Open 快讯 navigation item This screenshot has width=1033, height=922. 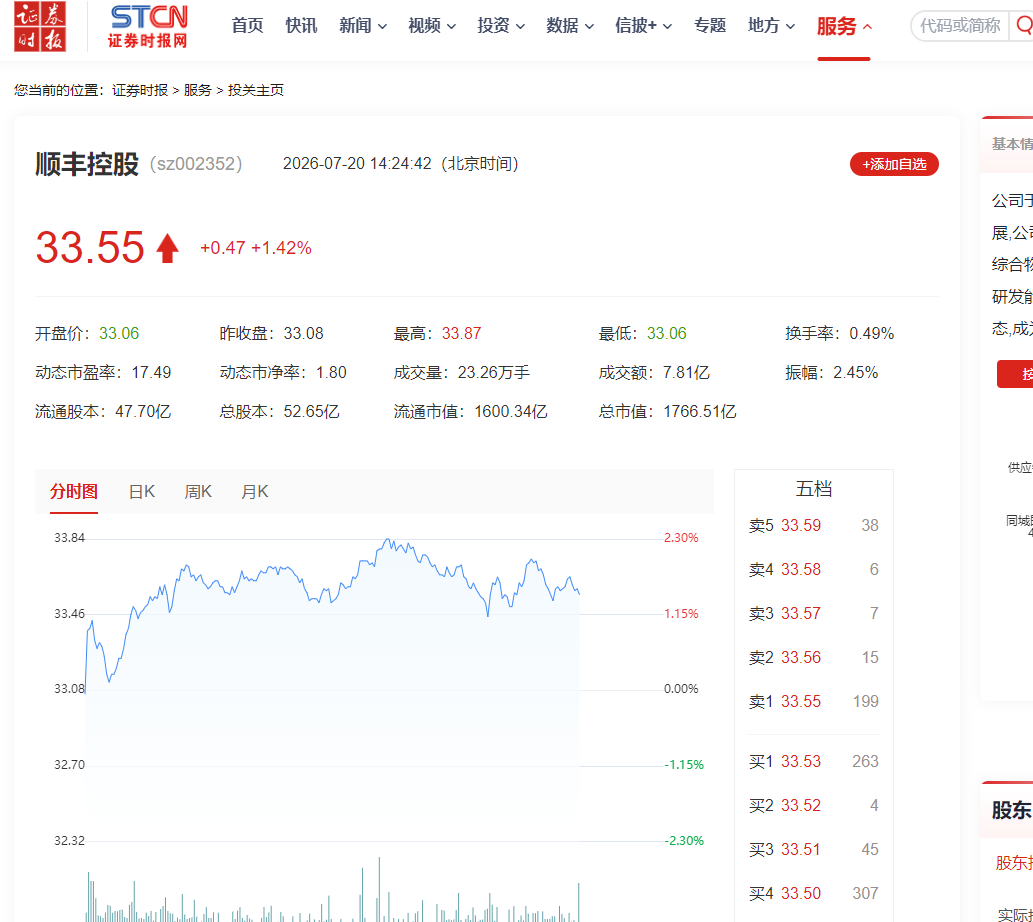[x=301, y=26]
